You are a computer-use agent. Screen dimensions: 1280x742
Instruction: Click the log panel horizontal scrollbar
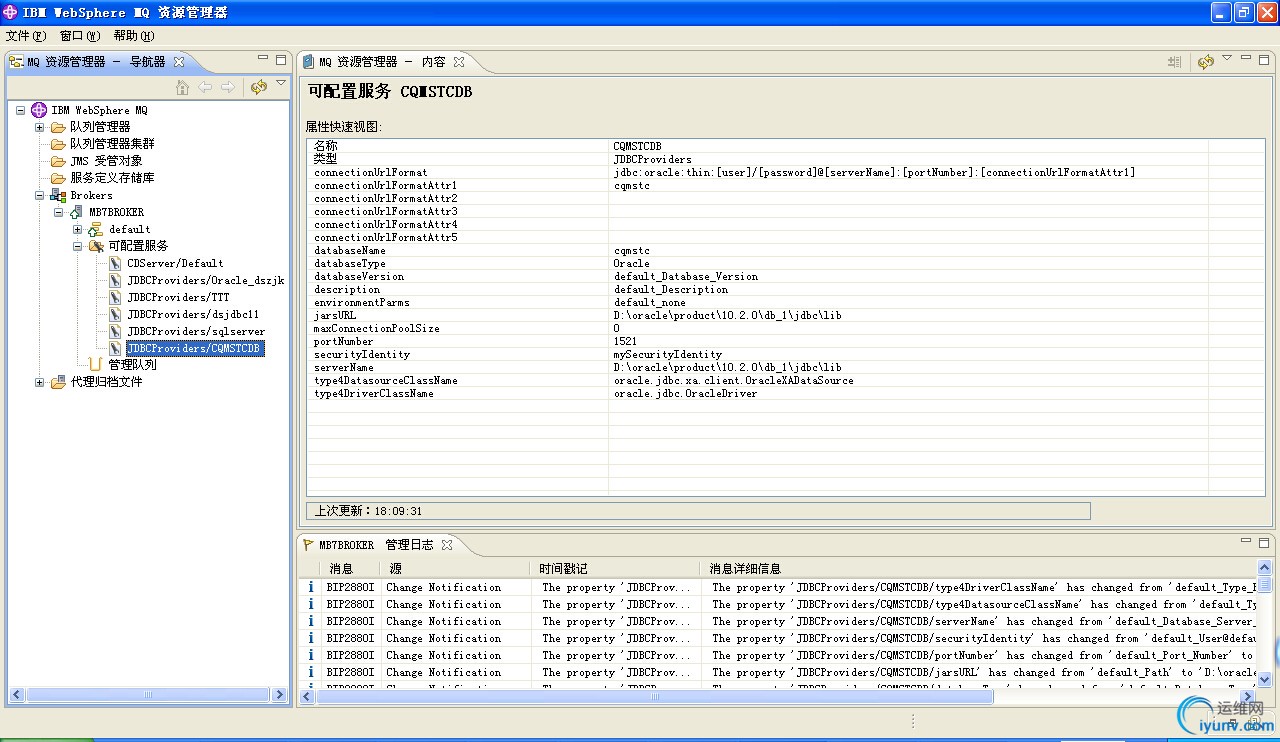(x=655, y=696)
